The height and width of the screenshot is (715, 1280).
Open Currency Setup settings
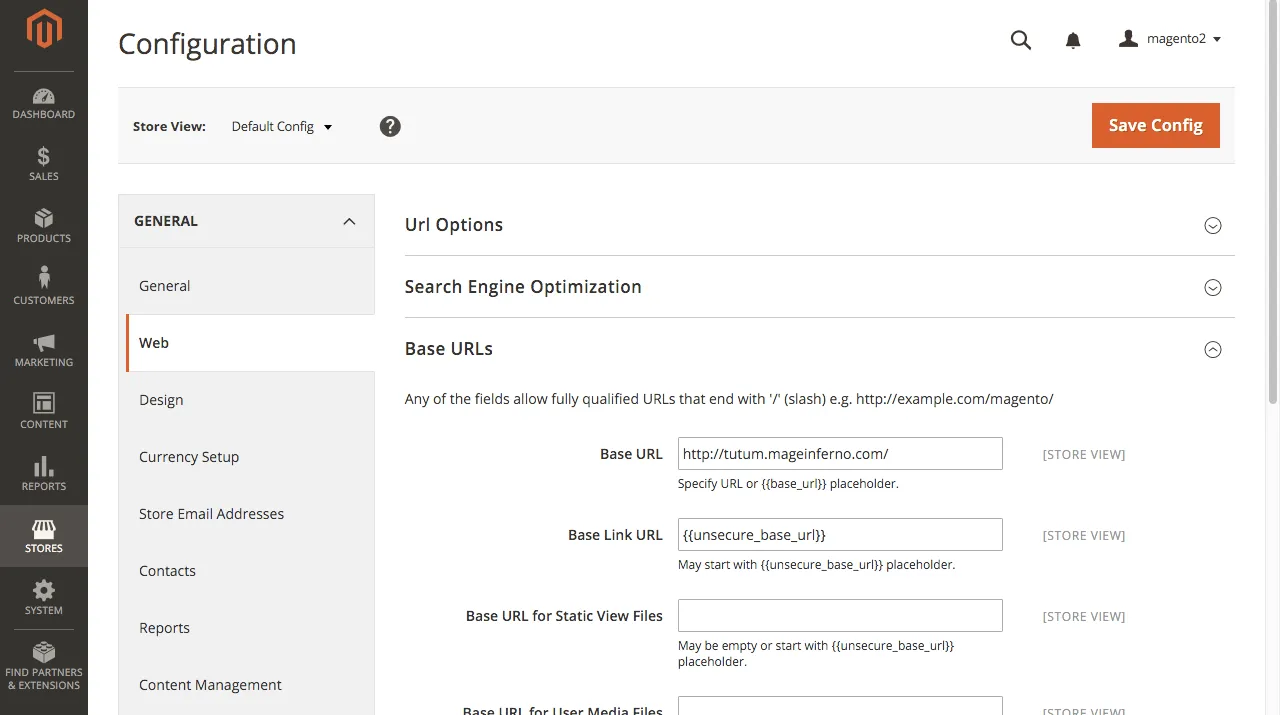click(x=189, y=457)
